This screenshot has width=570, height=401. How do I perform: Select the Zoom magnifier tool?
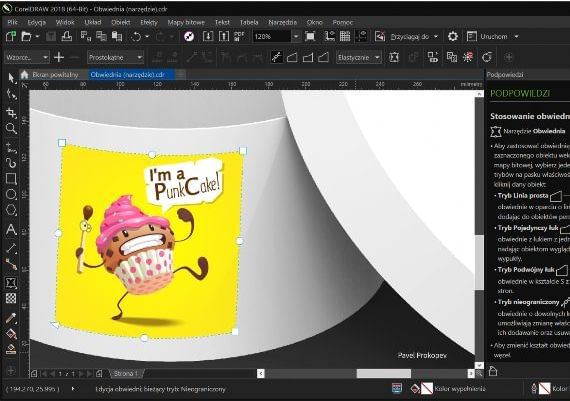coord(11,128)
